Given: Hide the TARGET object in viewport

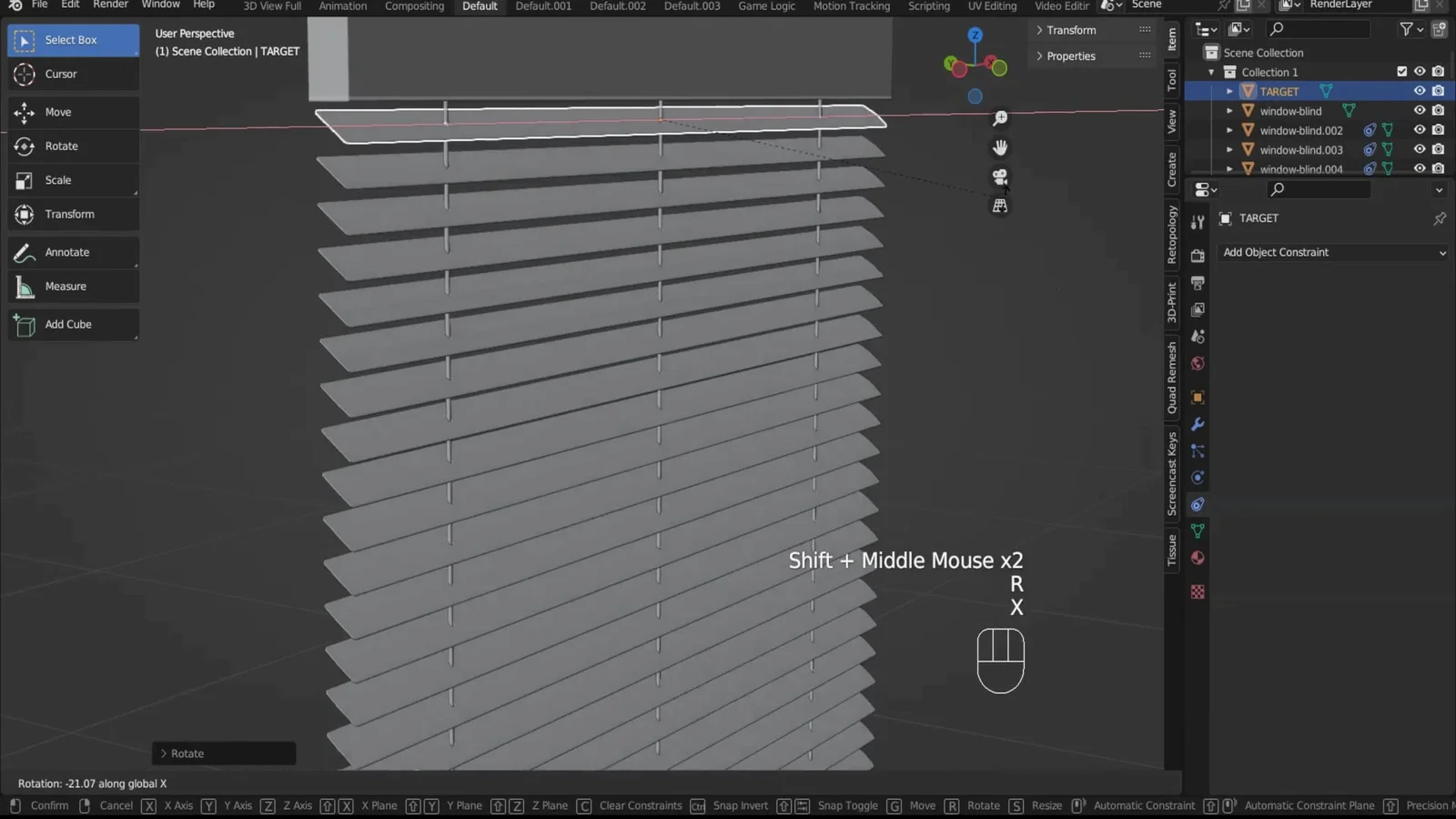Looking at the screenshot, I should point(1419,91).
